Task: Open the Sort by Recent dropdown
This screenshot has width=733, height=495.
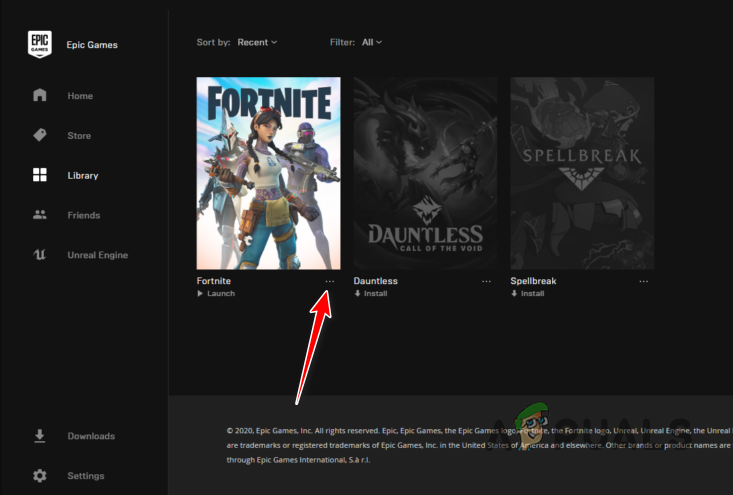Action: coord(257,42)
